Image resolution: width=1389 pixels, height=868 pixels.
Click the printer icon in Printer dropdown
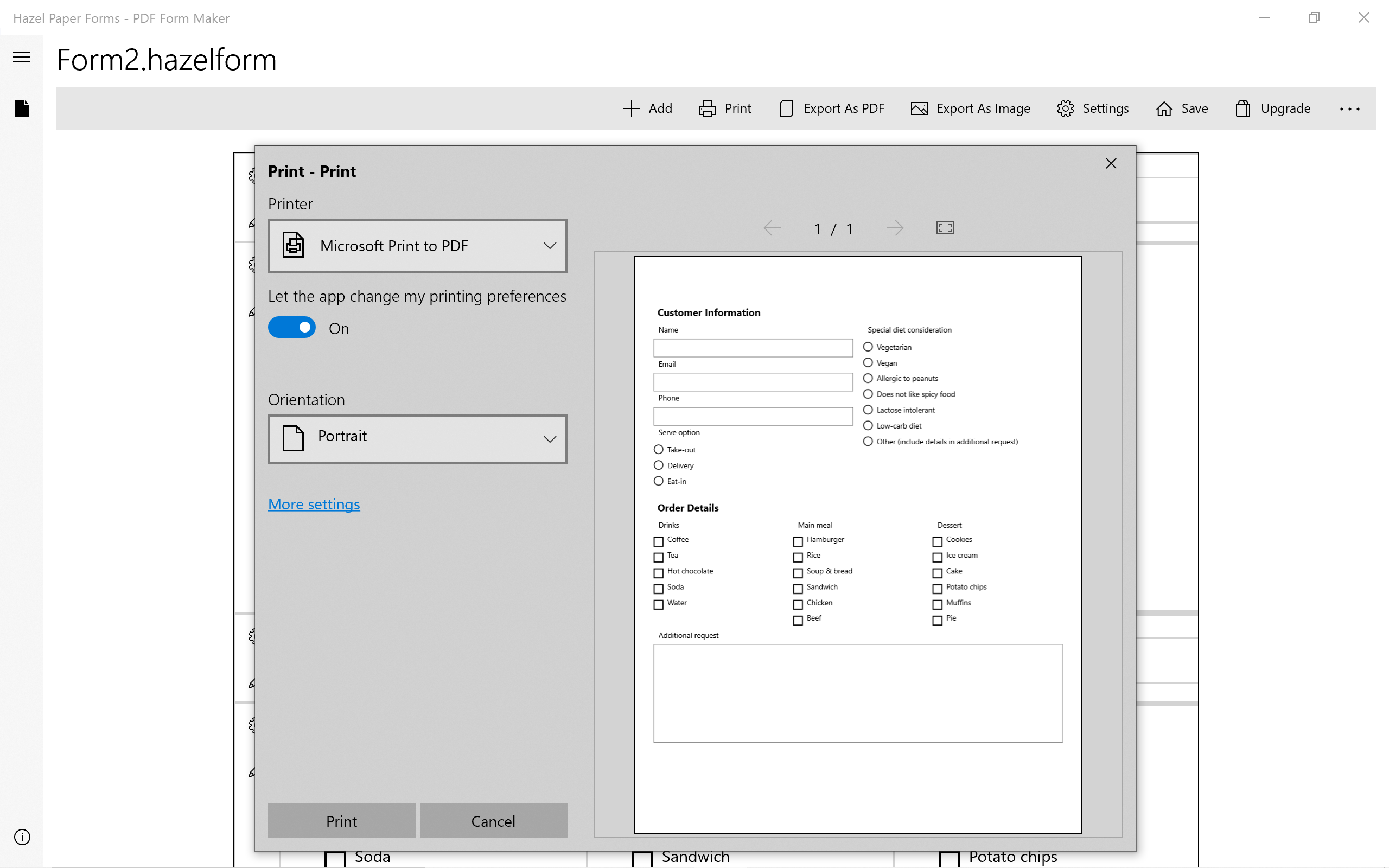(x=293, y=245)
